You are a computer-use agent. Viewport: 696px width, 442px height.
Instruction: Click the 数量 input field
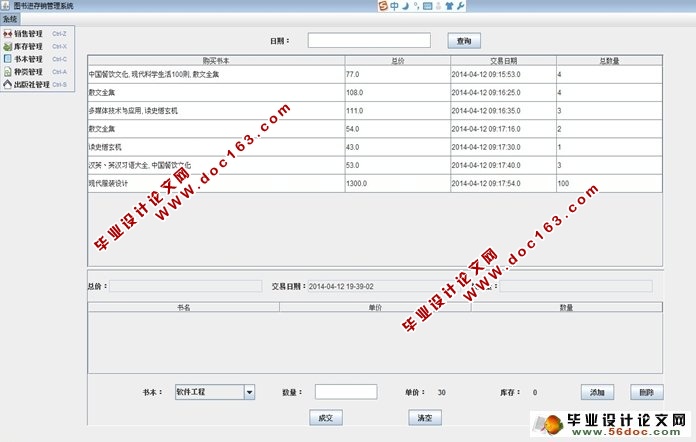[346, 392]
